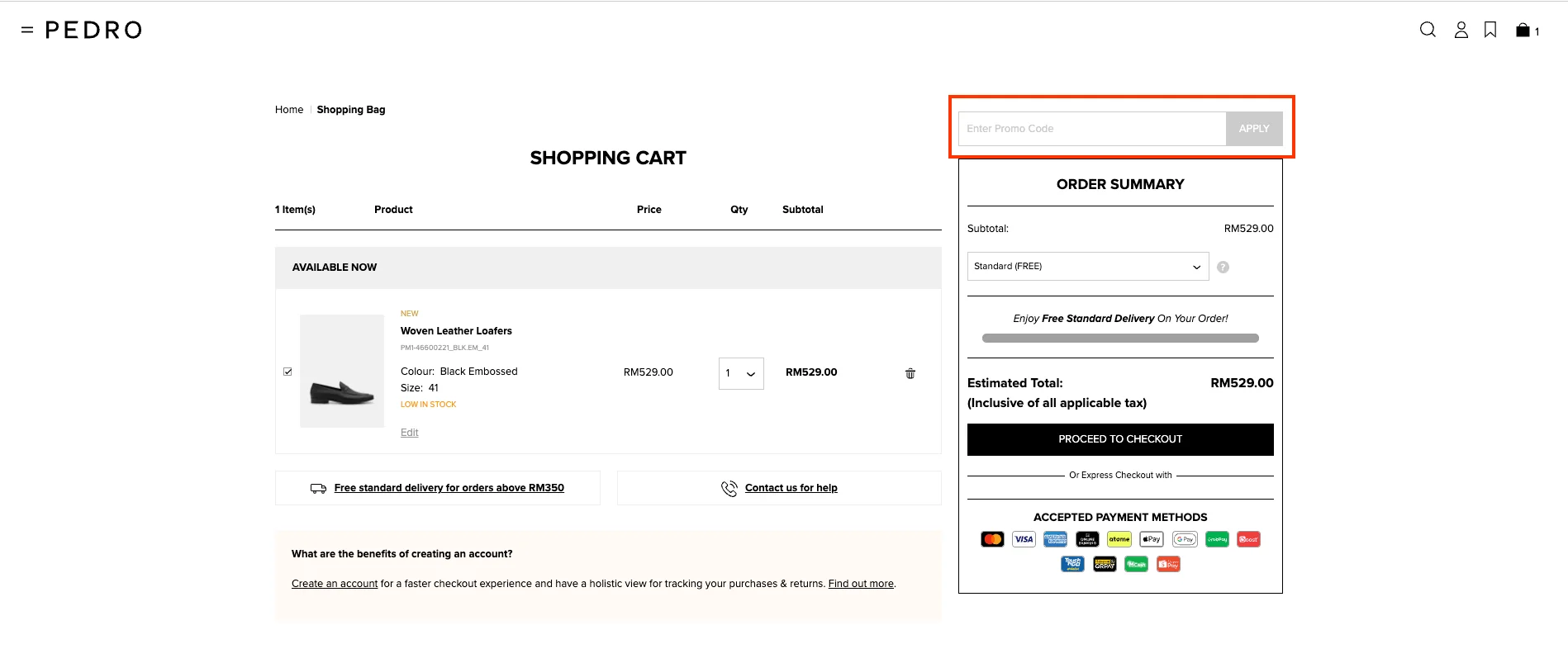Image resolution: width=1568 pixels, height=649 pixels.
Task: Click the Edit link under loafers
Action: pyautogui.click(x=410, y=433)
